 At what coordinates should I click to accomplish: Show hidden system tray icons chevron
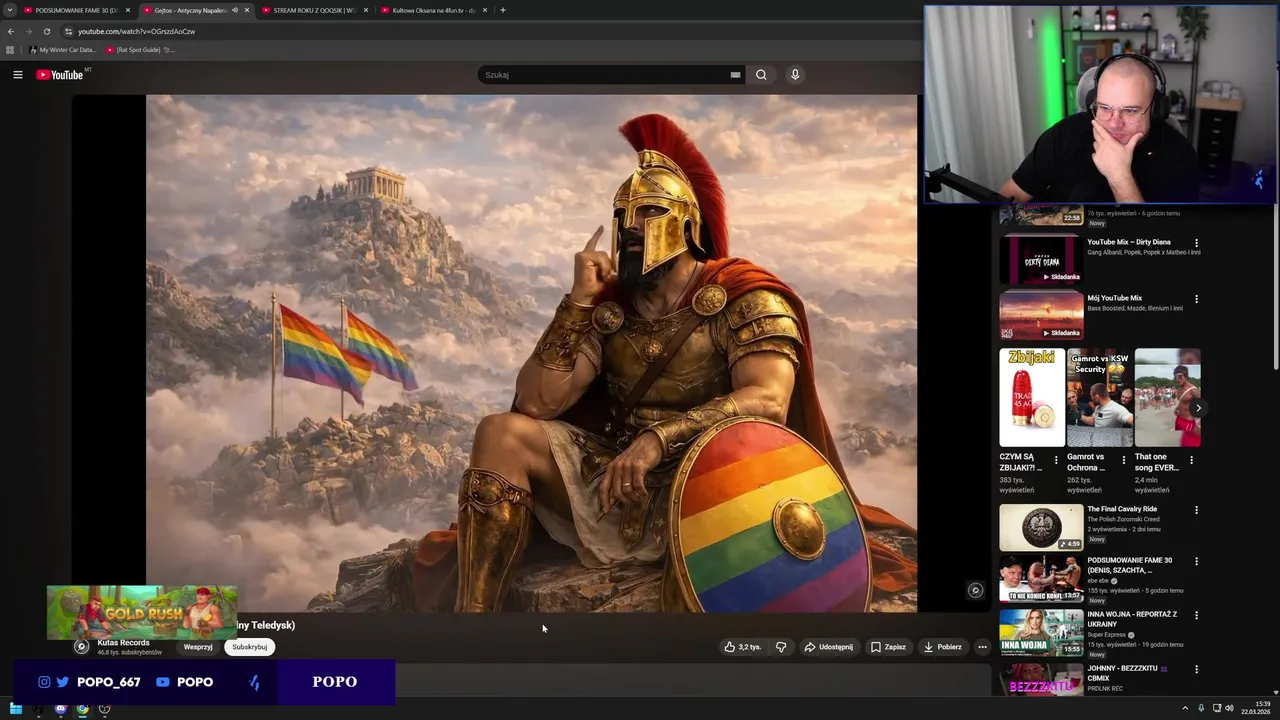pos(1185,709)
